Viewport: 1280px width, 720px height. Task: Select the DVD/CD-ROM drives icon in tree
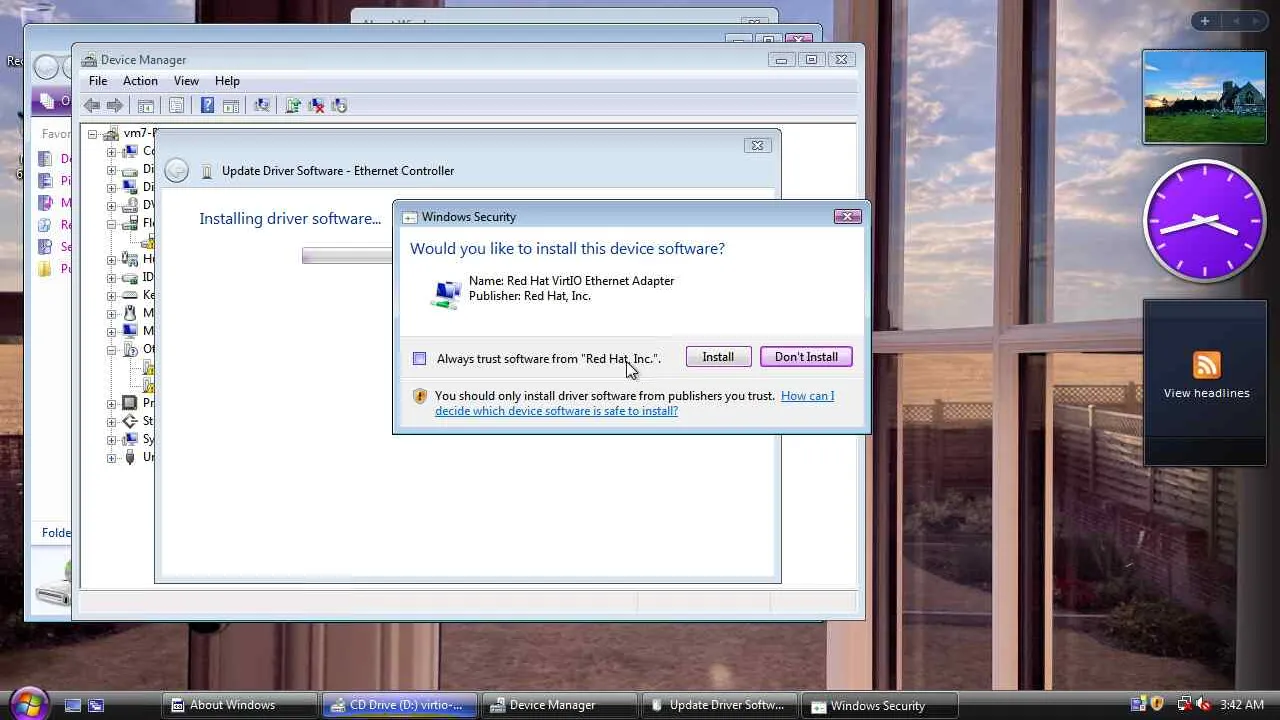(130, 205)
